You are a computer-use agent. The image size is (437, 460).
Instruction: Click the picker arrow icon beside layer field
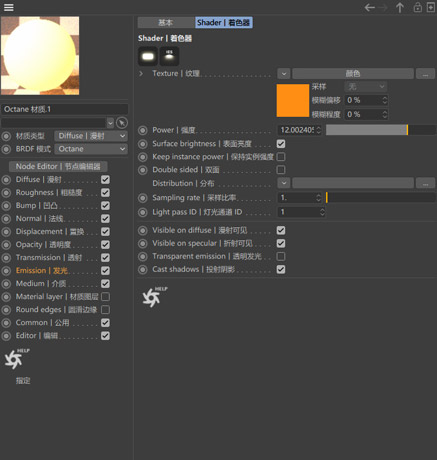point(122,123)
